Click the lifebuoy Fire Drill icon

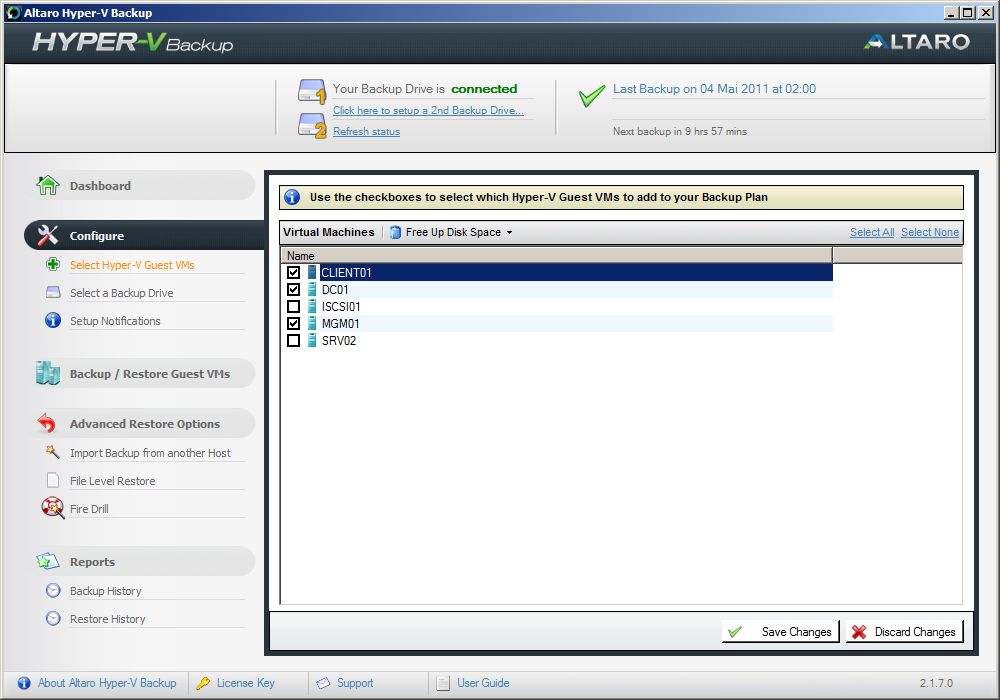point(53,508)
